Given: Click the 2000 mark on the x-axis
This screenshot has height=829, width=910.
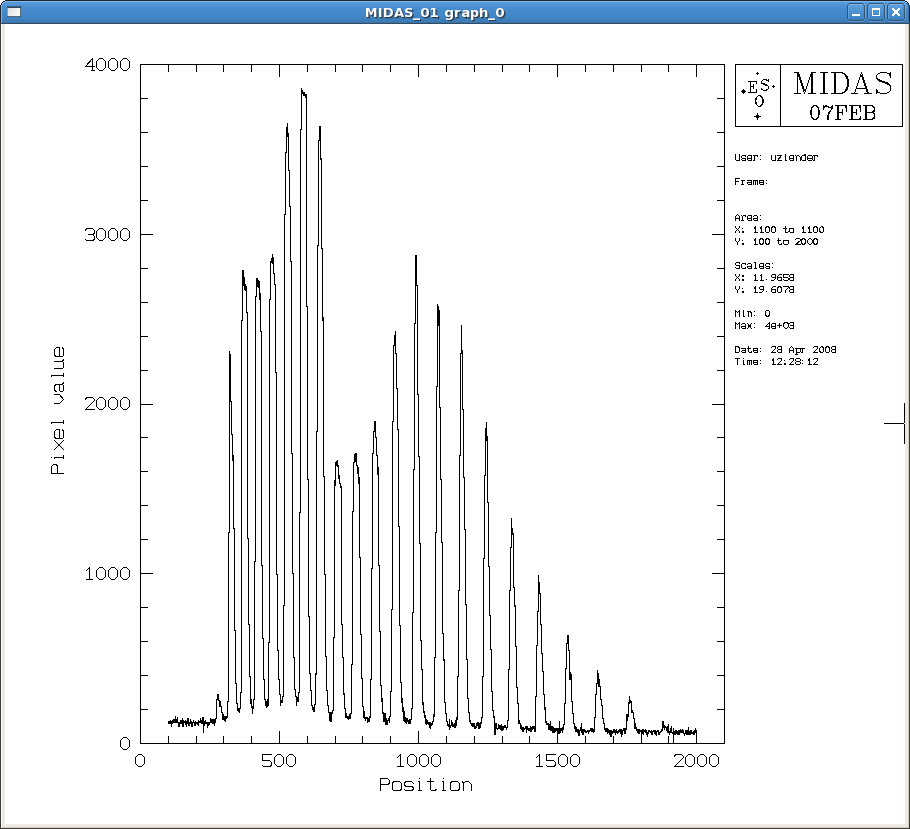Looking at the screenshot, I should 698,760.
